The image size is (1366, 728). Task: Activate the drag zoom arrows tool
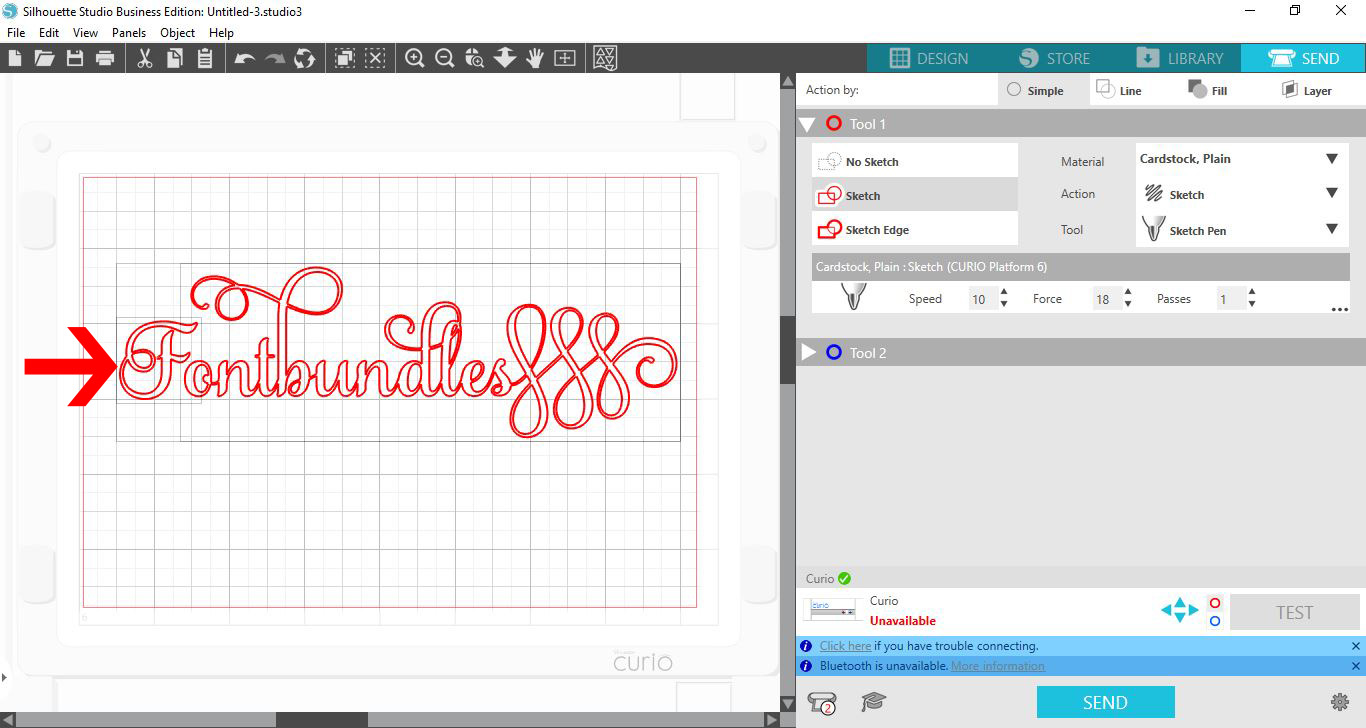(505, 58)
